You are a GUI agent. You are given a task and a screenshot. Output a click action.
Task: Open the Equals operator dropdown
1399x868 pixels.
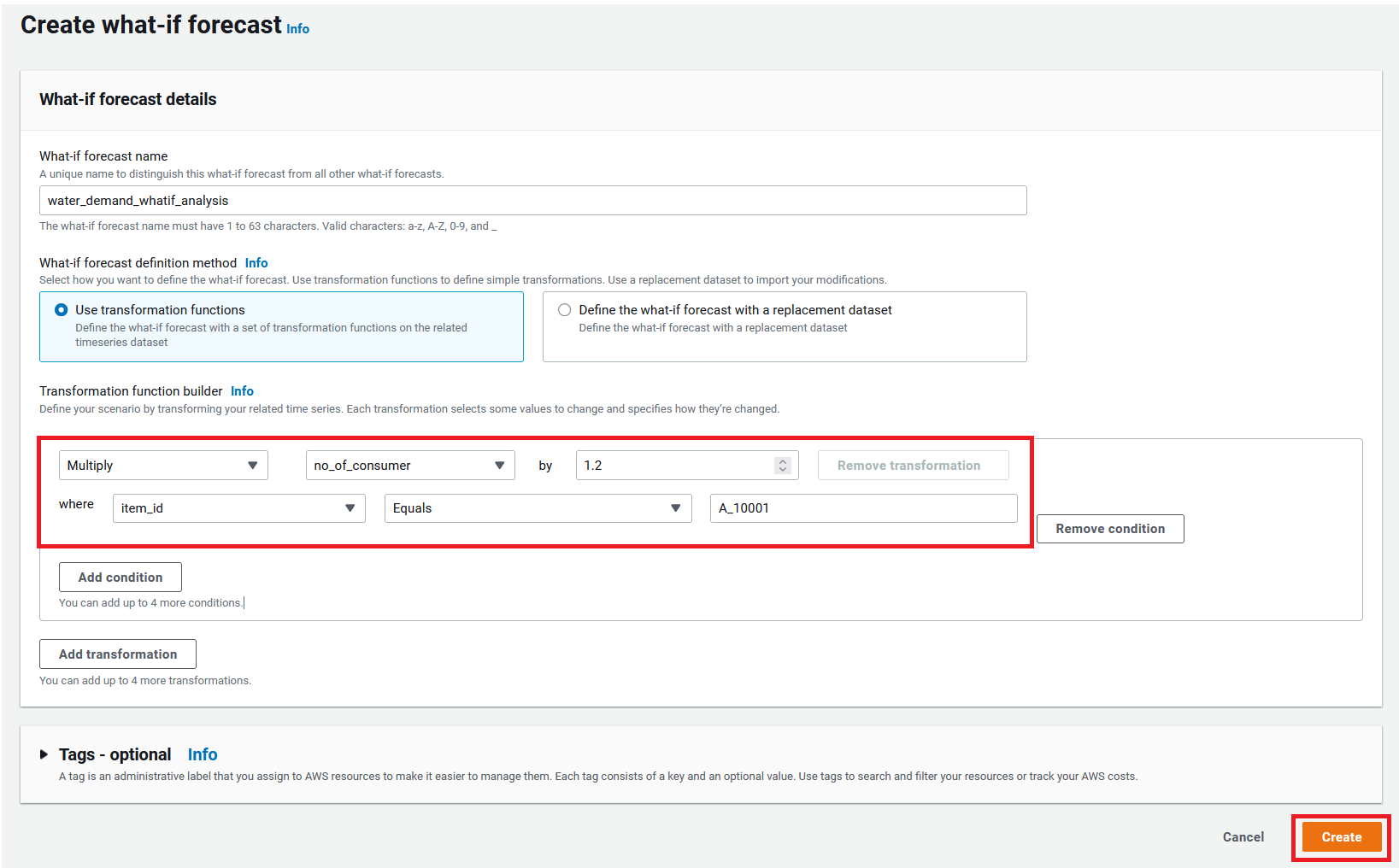[538, 508]
